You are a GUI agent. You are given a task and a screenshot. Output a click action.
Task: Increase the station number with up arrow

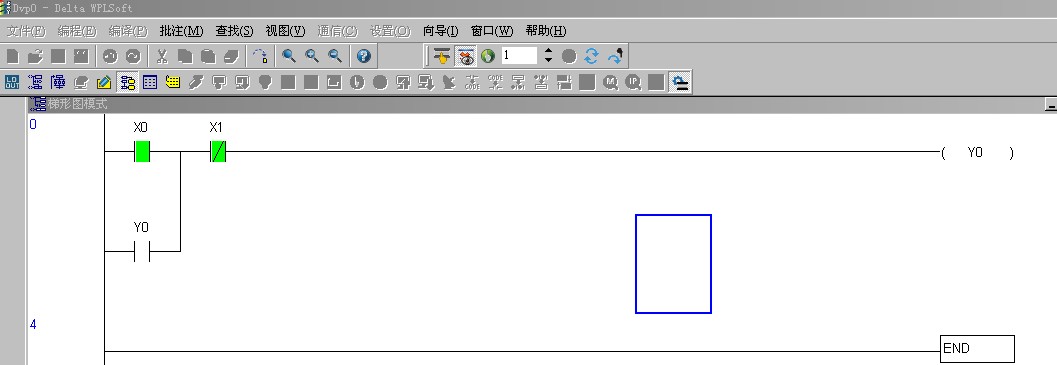548,51
